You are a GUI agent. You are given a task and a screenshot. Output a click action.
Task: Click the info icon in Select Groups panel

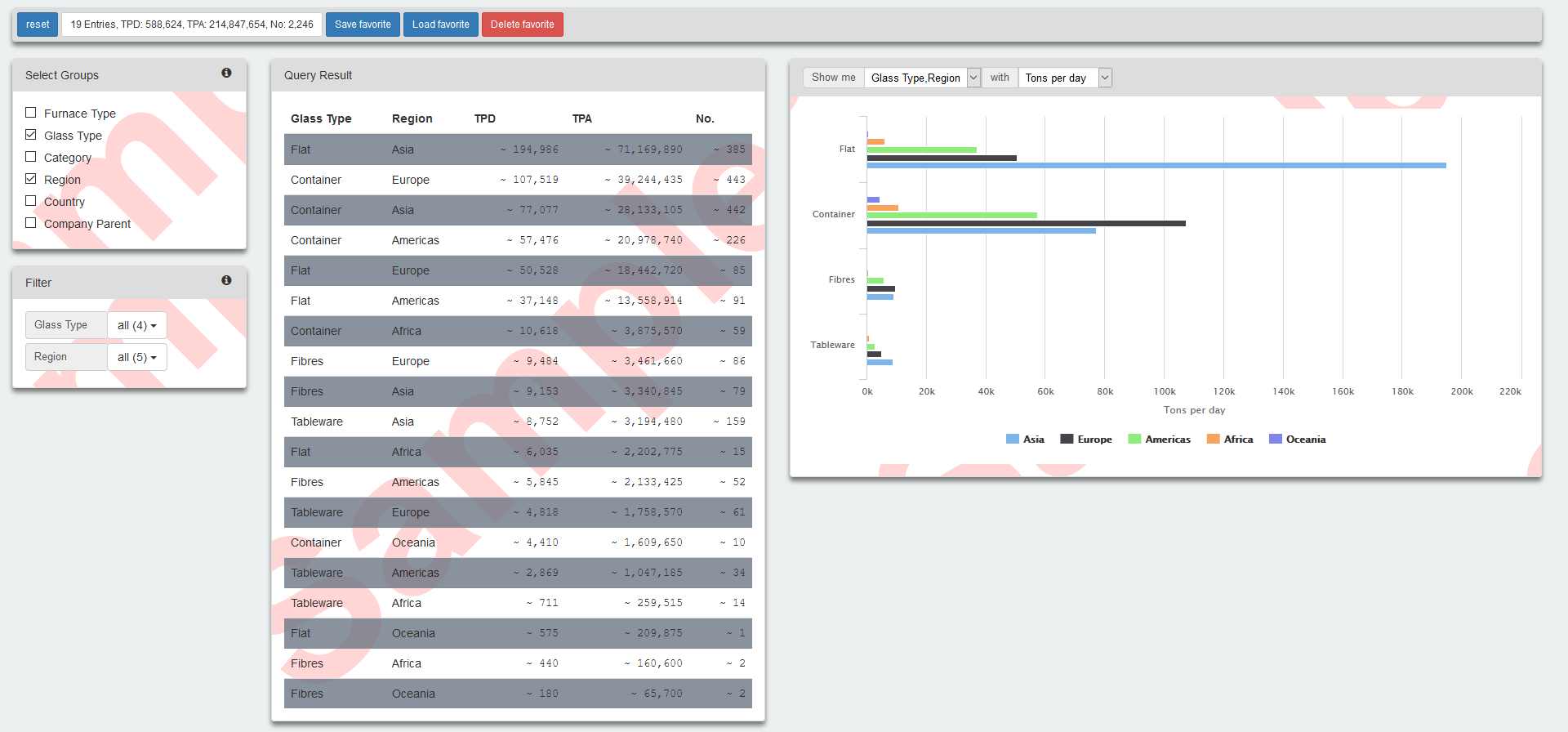(x=226, y=73)
